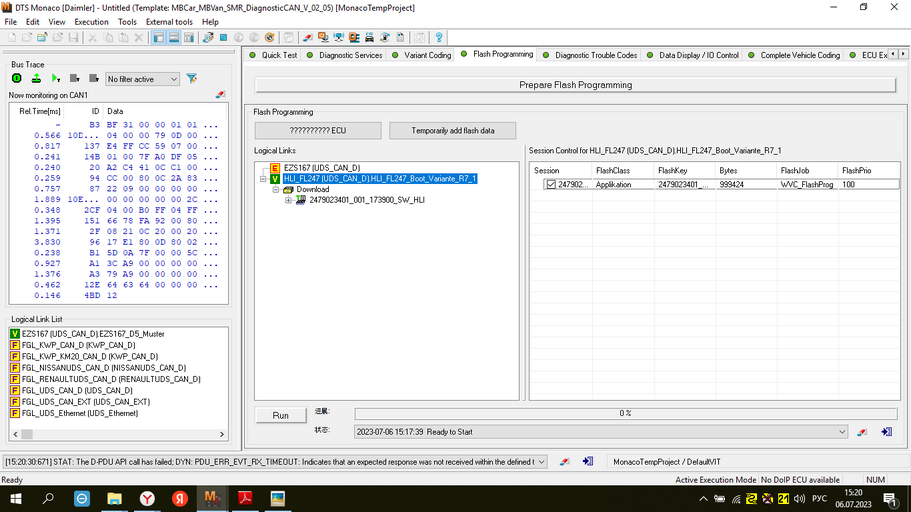The image size is (911, 512).
Task: Open the External tools menu
Action: [169, 22]
